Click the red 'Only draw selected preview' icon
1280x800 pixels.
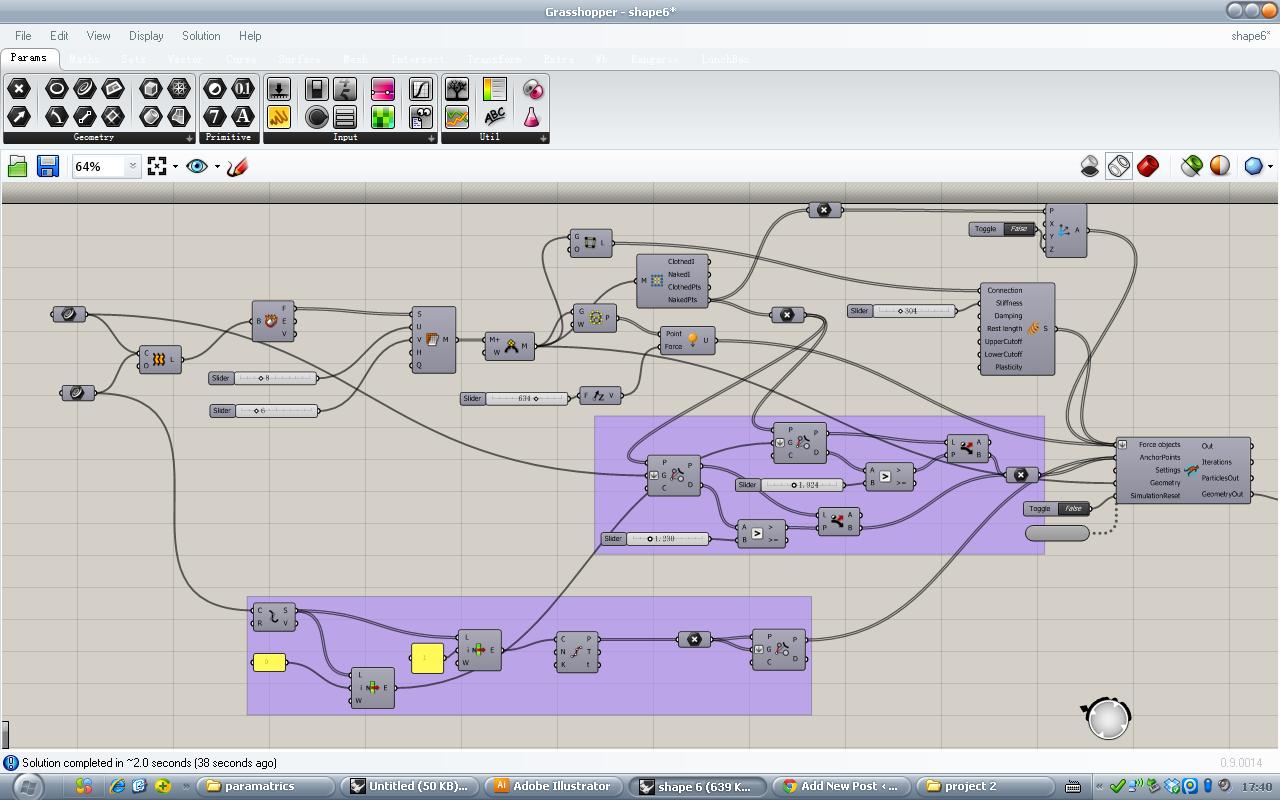point(1148,166)
